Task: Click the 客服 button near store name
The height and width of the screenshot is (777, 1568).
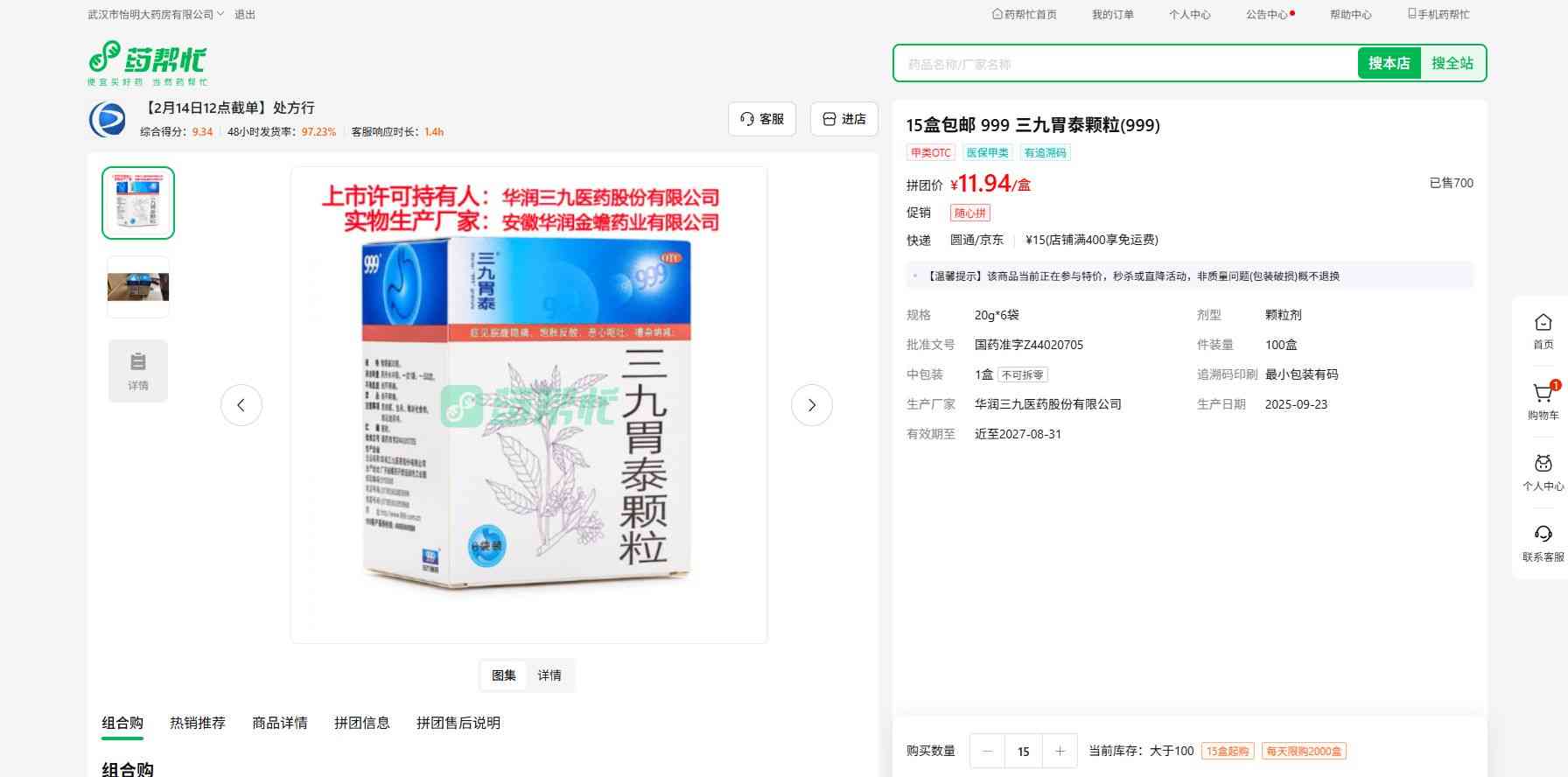Action: click(x=762, y=119)
